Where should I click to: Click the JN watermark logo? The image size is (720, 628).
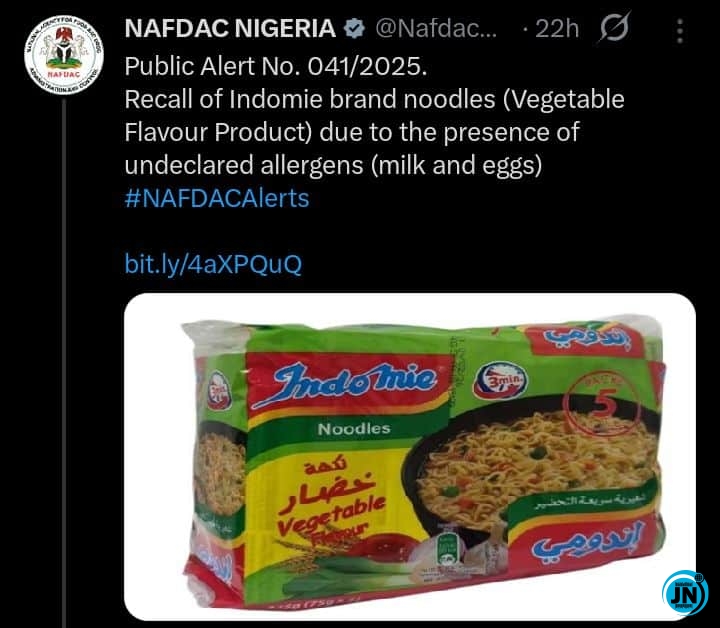click(684, 594)
